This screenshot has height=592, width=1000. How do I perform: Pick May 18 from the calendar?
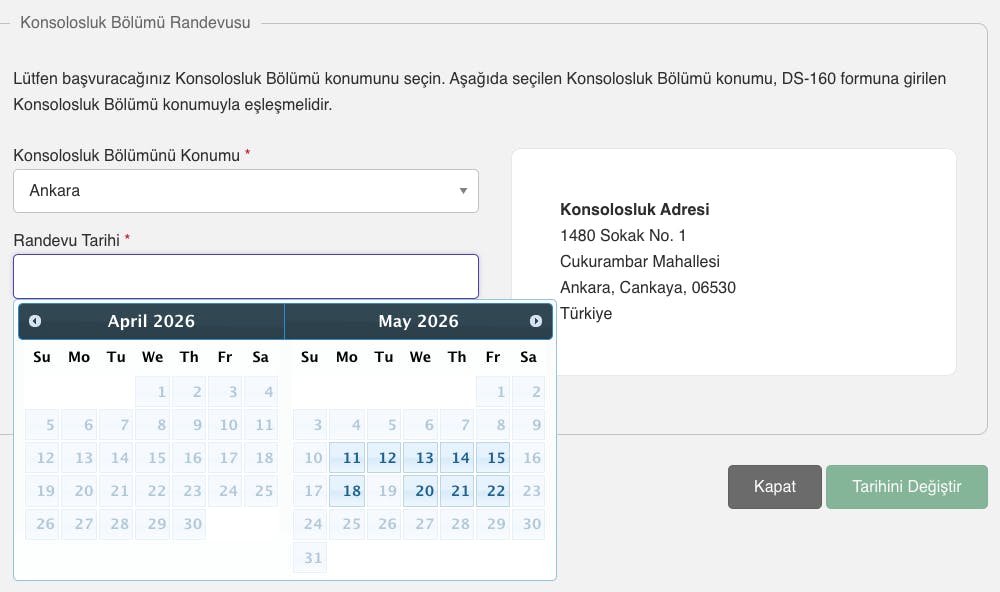[346, 490]
